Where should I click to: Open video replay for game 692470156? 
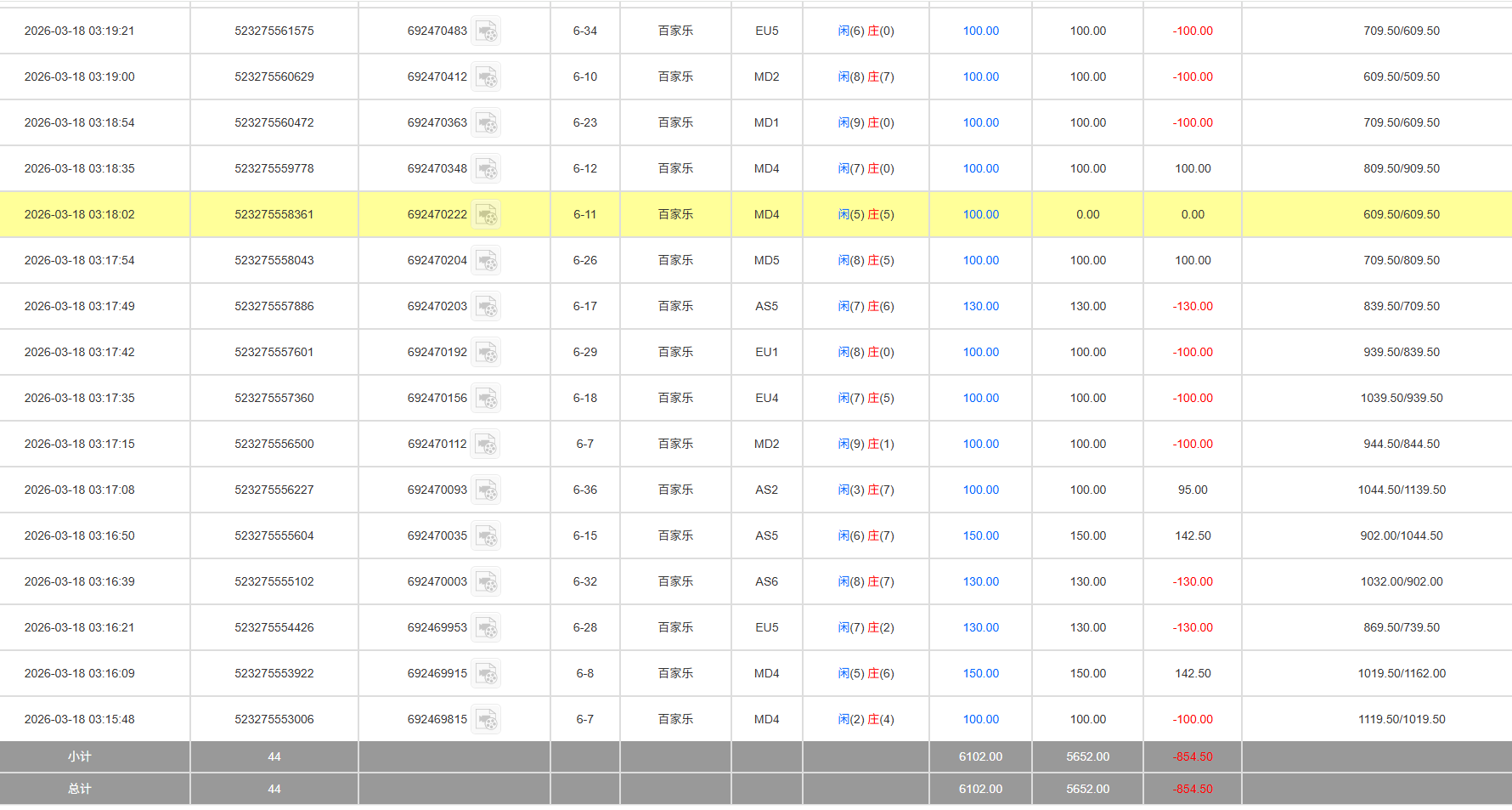486,399
